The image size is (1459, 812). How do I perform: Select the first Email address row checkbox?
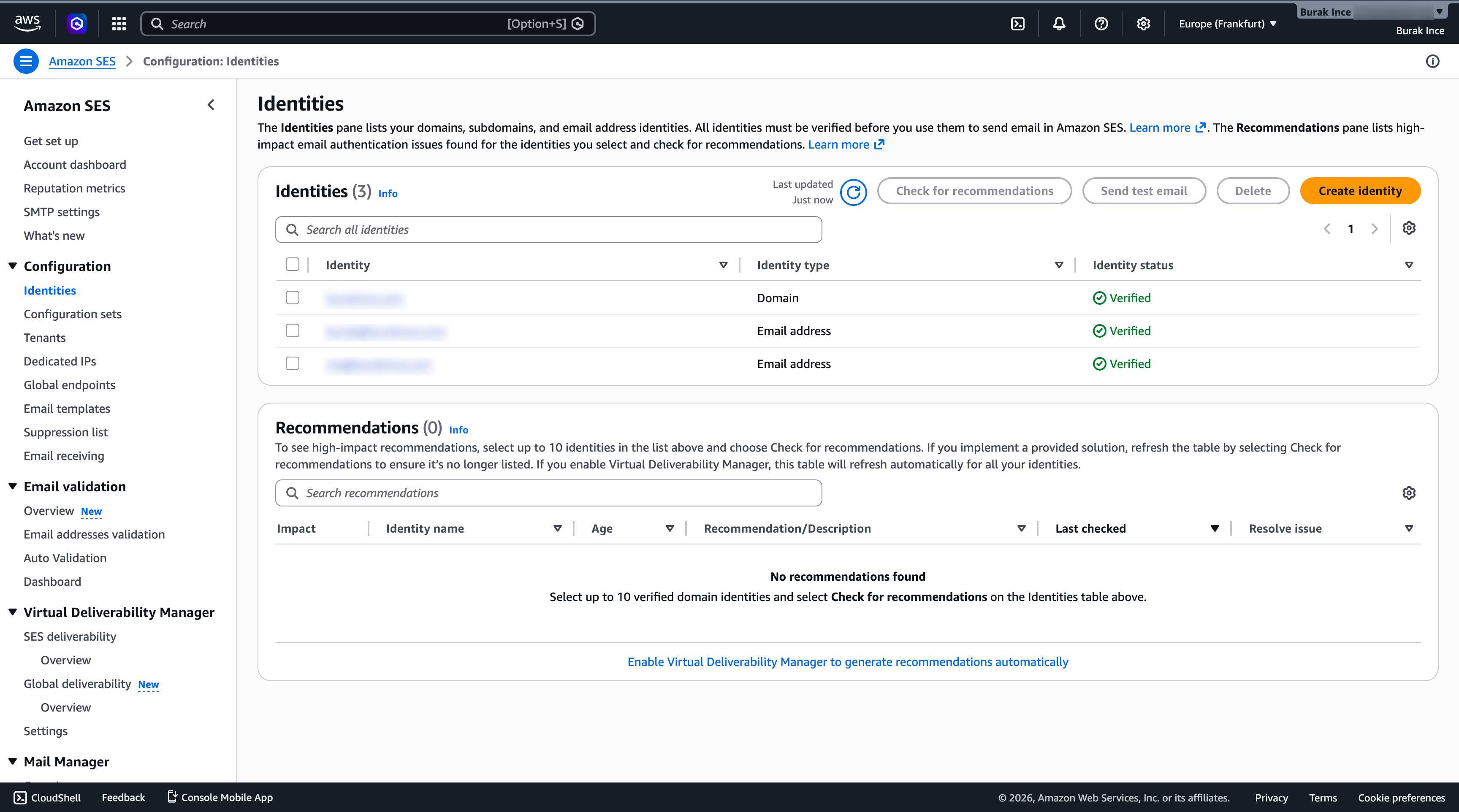tap(292, 331)
